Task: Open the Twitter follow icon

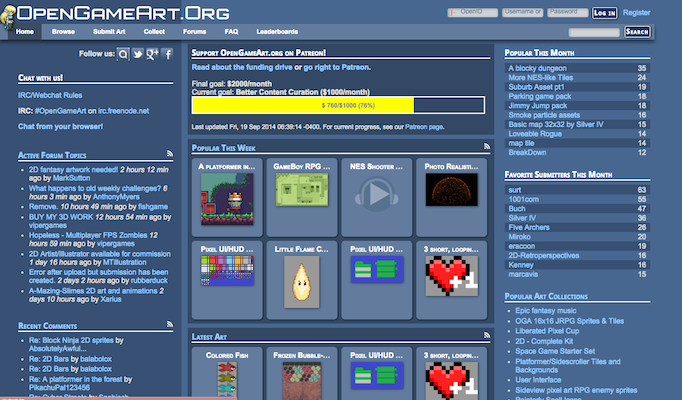Action: point(138,54)
